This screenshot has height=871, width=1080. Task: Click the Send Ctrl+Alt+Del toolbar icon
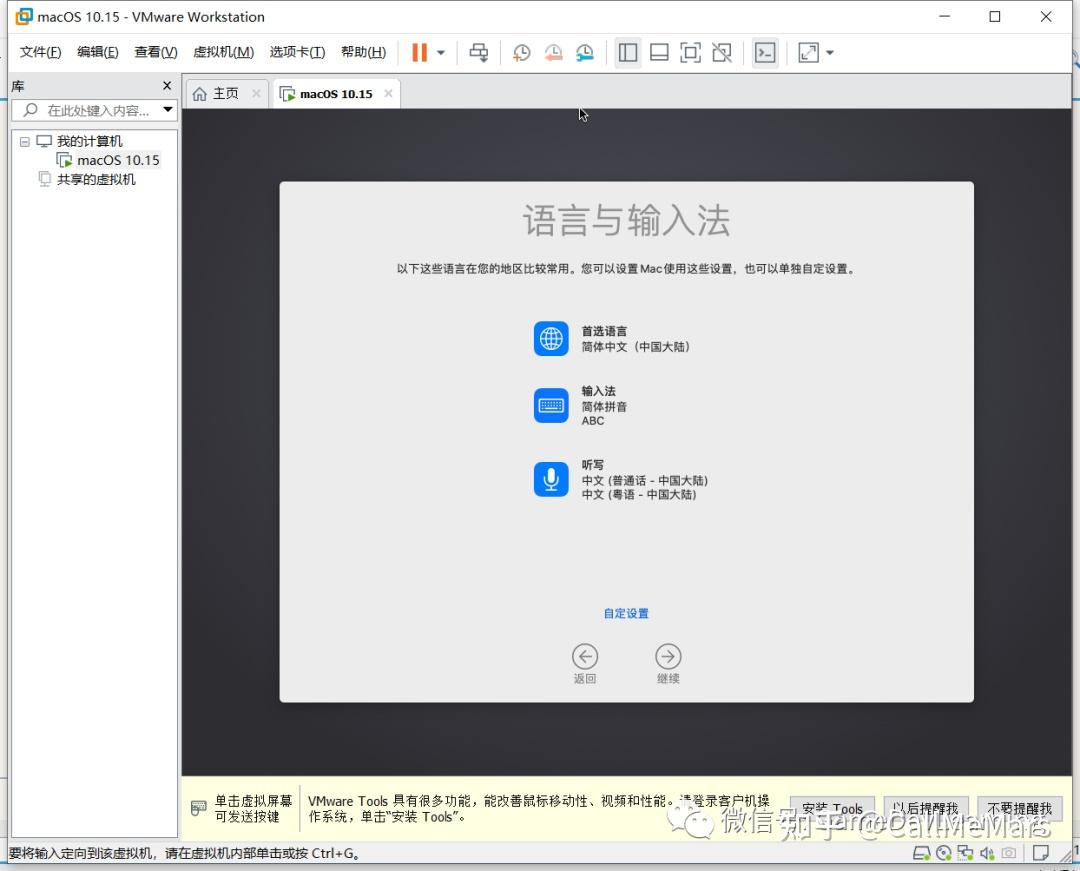tap(479, 52)
